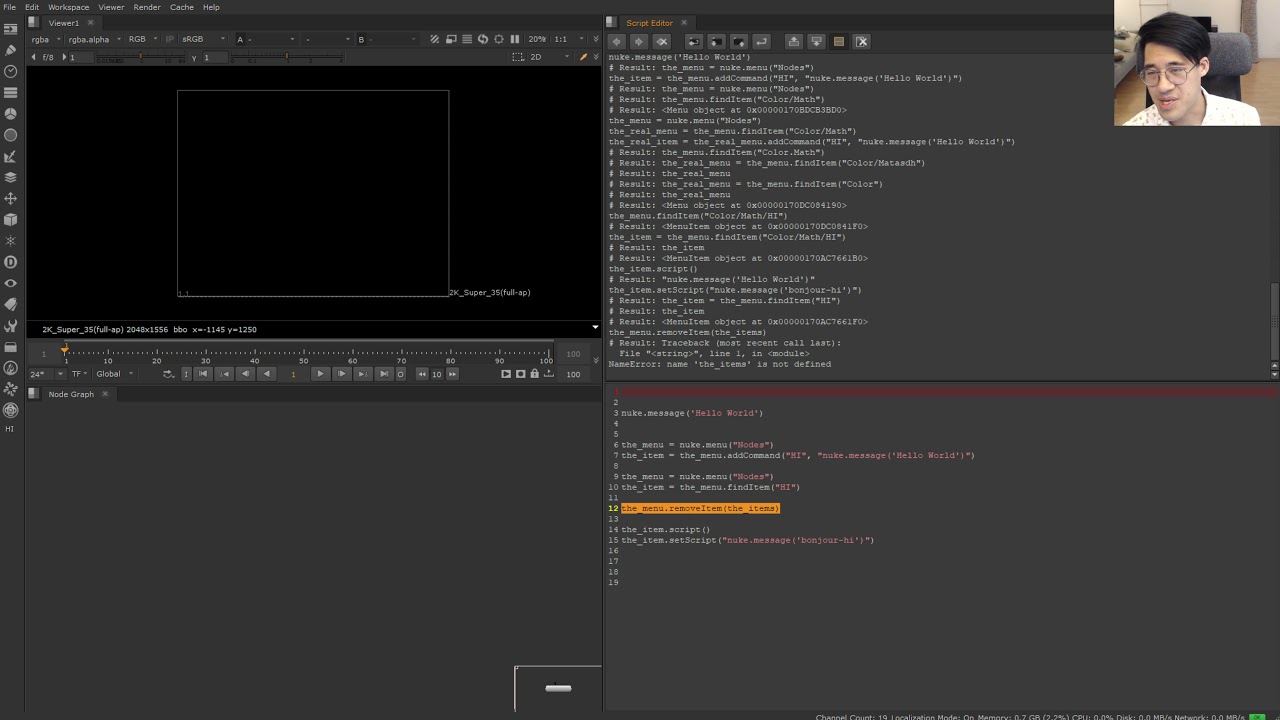Click the Next Script arrow in Script Editor
The width and height of the screenshot is (1280, 720).
(x=639, y=41)
